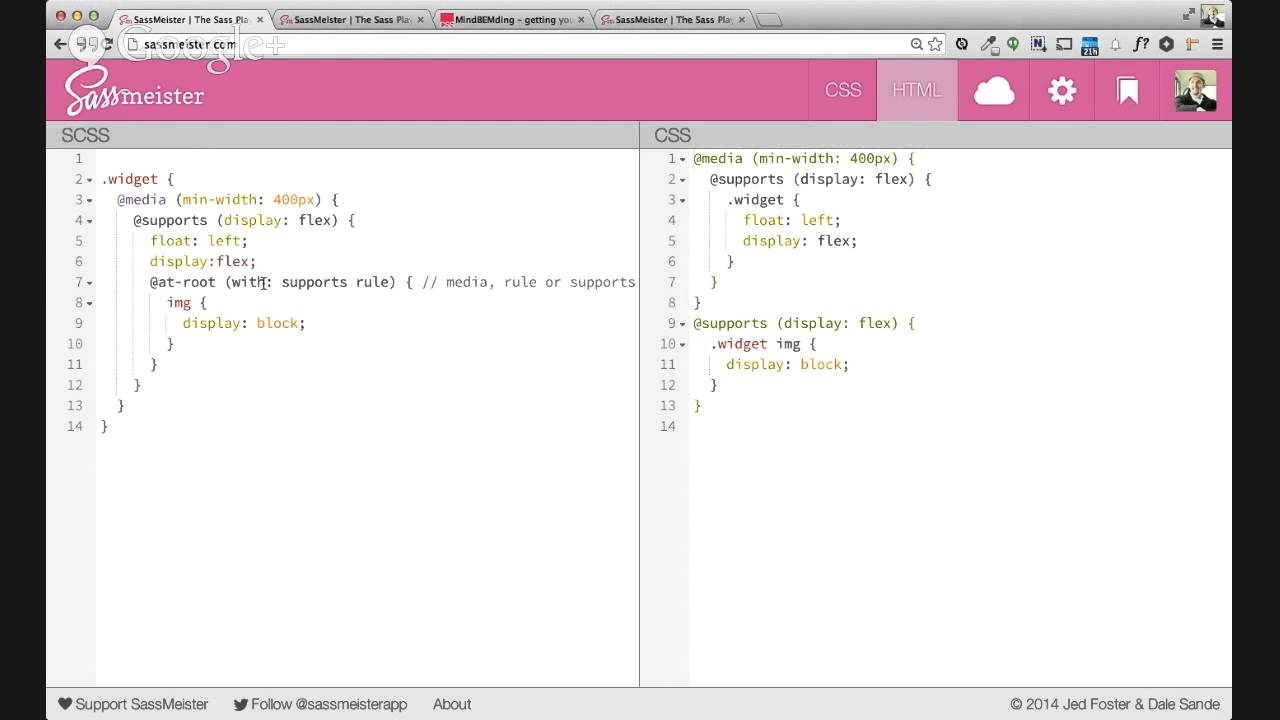
Task: Click ".widget img {" in the CSS output
Action: (x=763, y=344)
